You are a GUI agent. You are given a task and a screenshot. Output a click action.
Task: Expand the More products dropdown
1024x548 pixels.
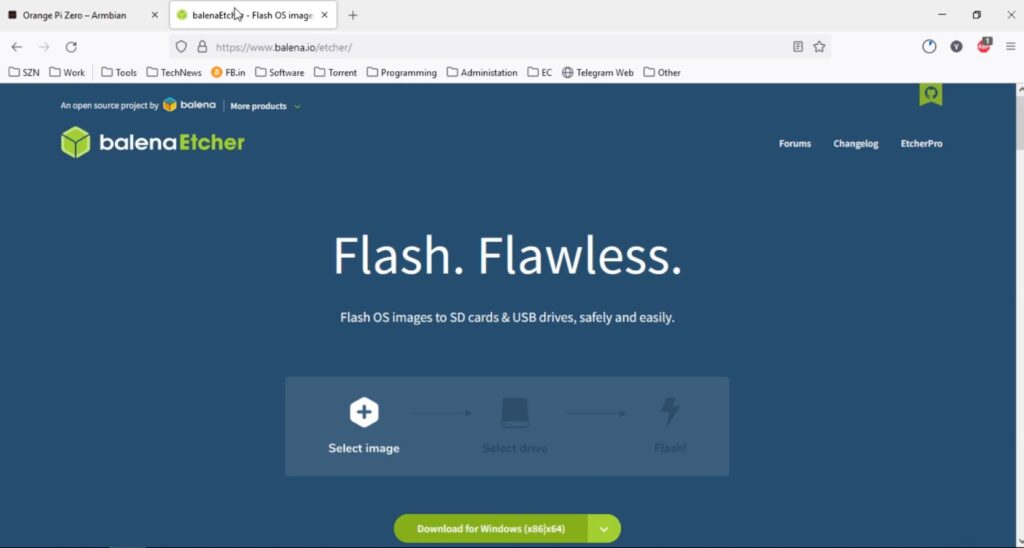coord(265,106)
